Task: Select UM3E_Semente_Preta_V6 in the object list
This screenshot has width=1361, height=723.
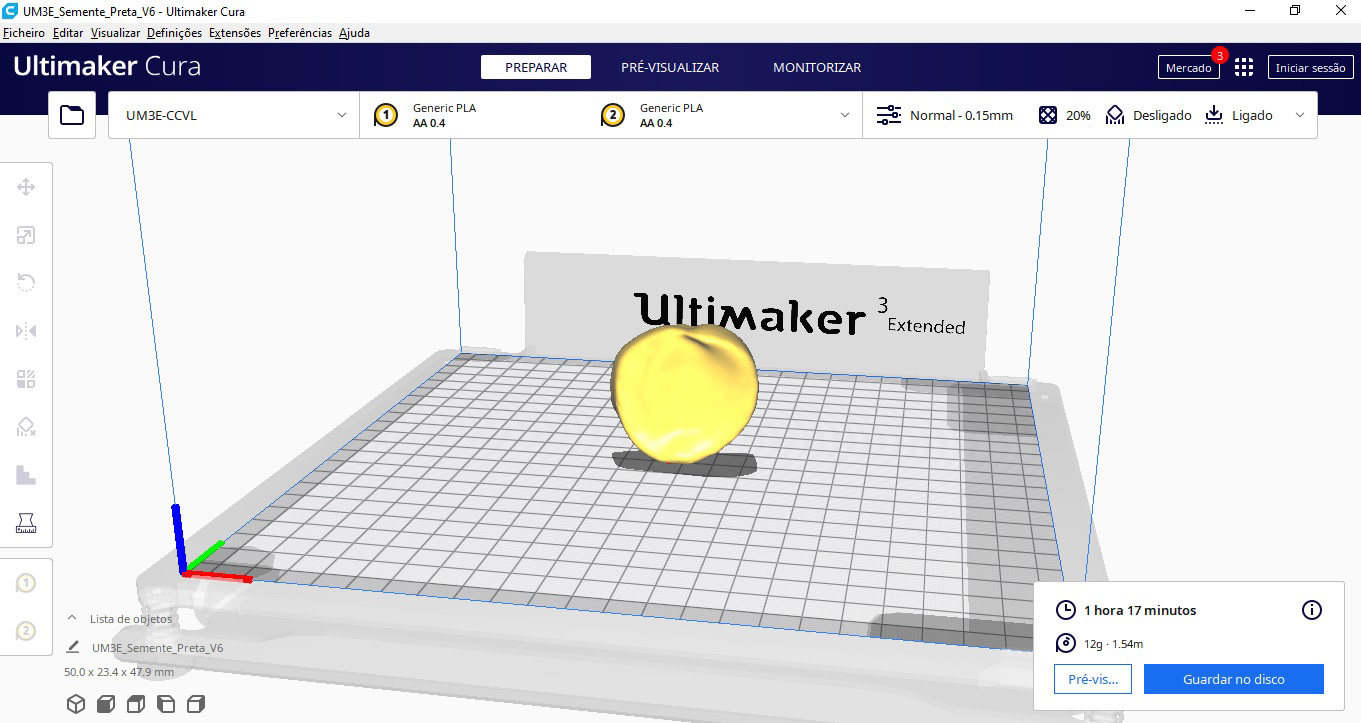Action: (x=157, y=647)
